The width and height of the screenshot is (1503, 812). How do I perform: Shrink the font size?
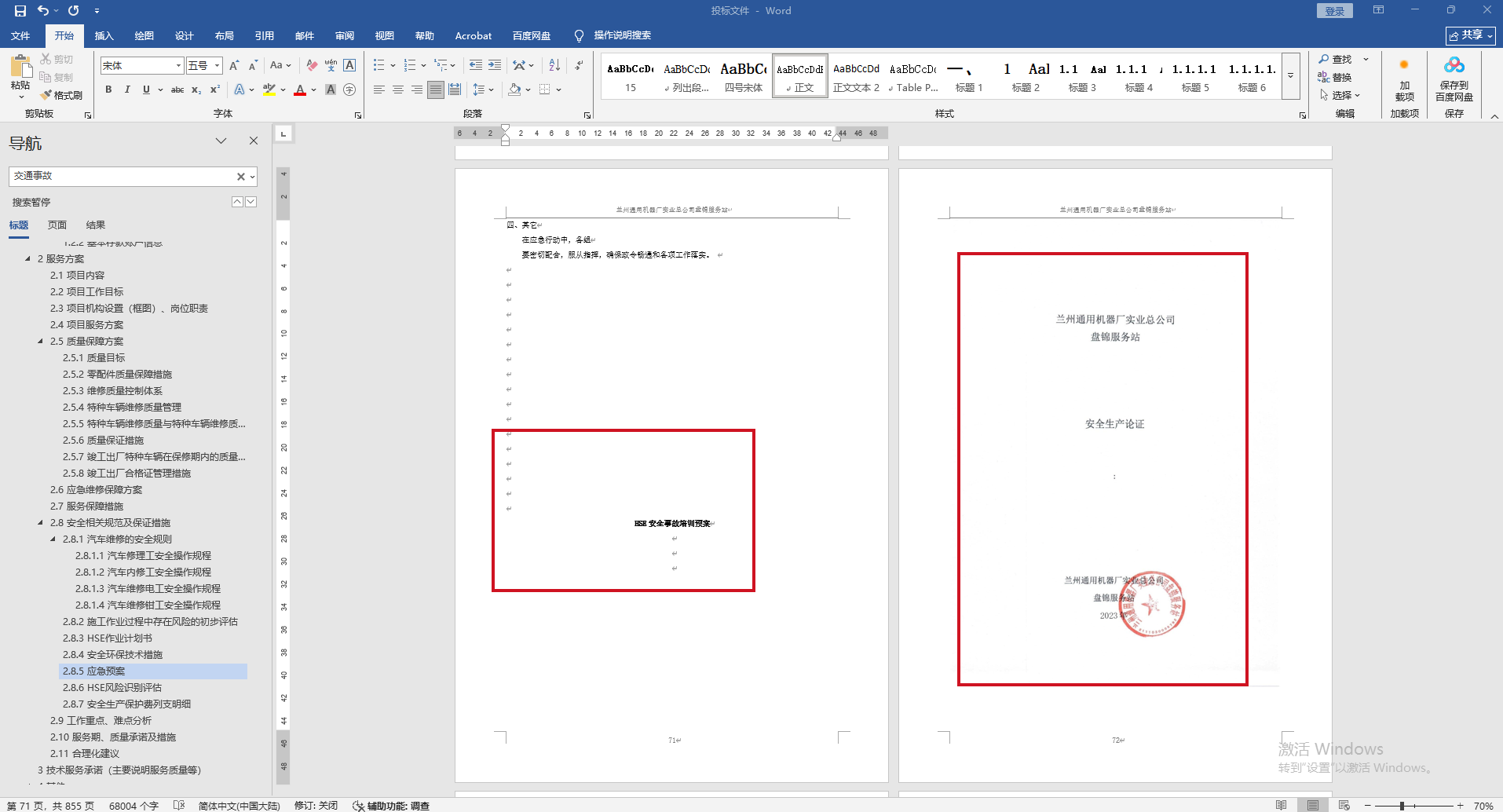tap(253, 66)
